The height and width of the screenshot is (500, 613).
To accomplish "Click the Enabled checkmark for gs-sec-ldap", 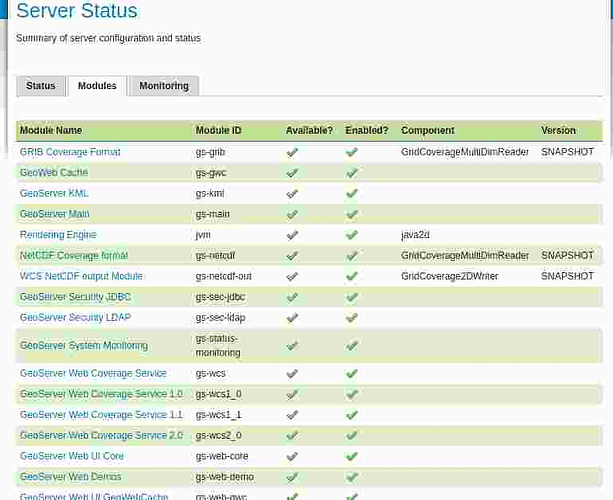I will [x=352, y=318].
